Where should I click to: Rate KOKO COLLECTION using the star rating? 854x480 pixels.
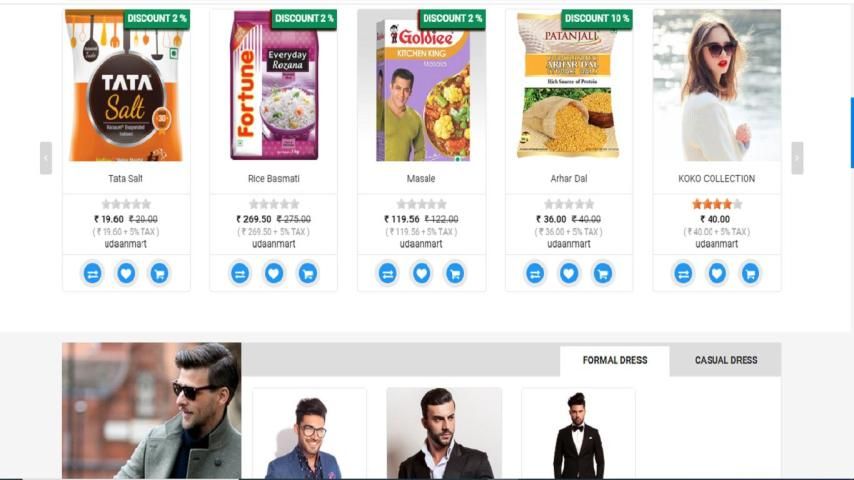717,204
